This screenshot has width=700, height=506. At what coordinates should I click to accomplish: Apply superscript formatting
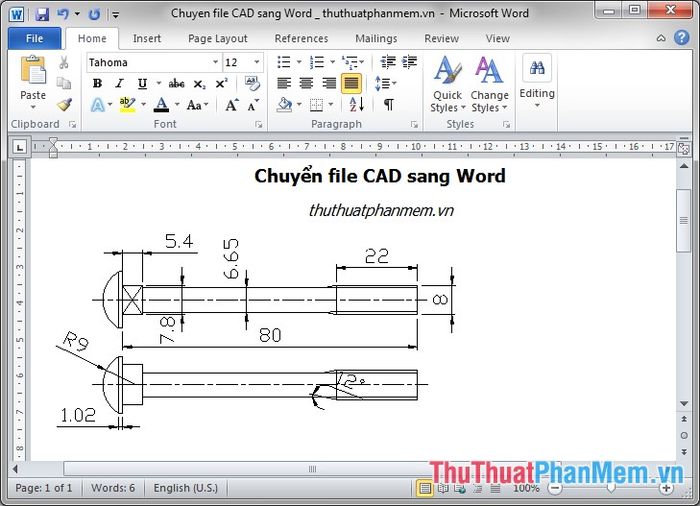221,84
